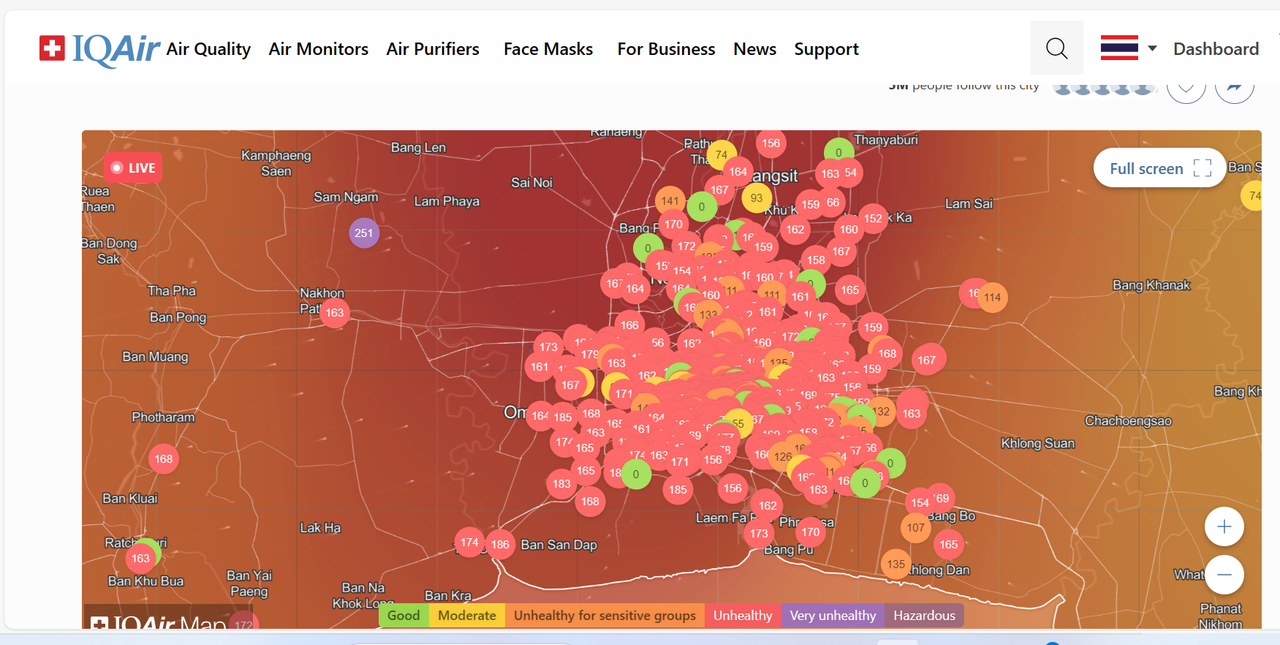
Task: Select the 163 marker near Ratchaburi
Action: pos(140,558)
